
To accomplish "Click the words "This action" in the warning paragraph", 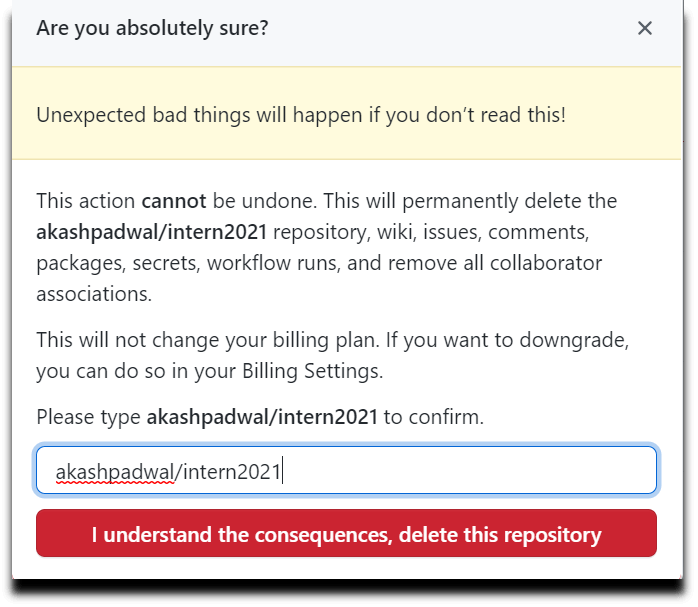I will tap(86, 201).
